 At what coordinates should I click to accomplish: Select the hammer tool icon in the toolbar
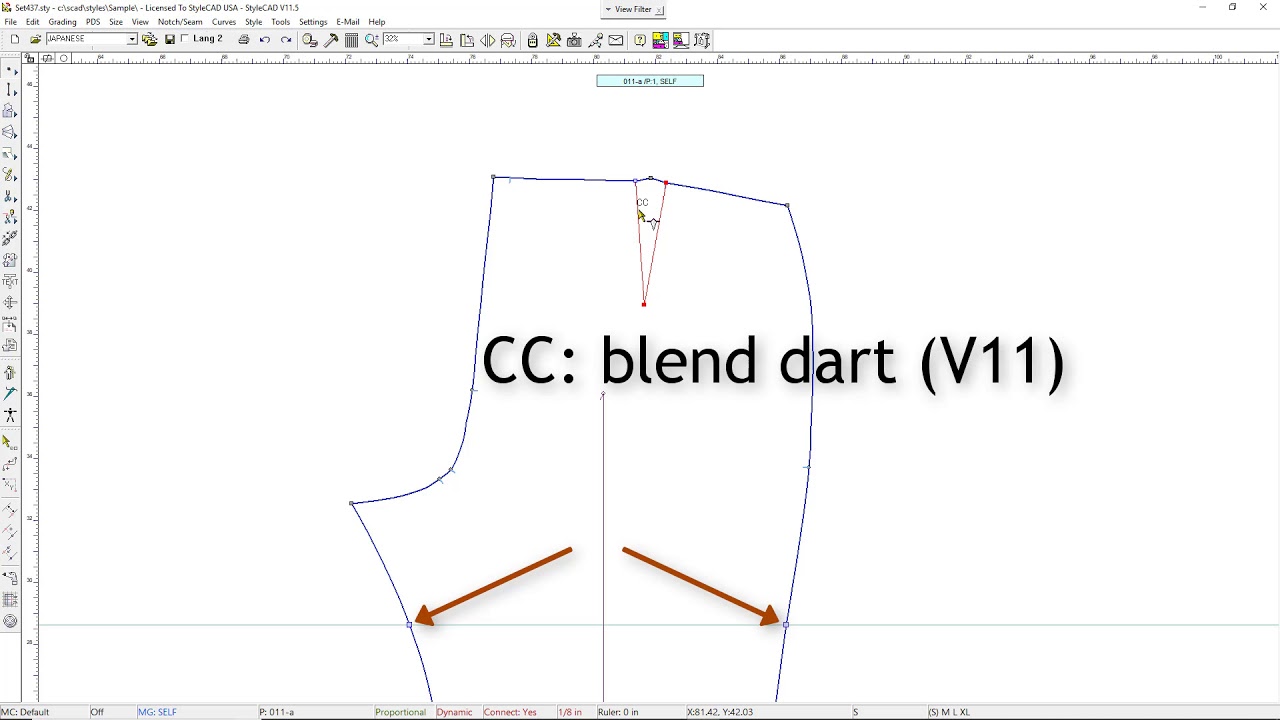click(331, 40)
